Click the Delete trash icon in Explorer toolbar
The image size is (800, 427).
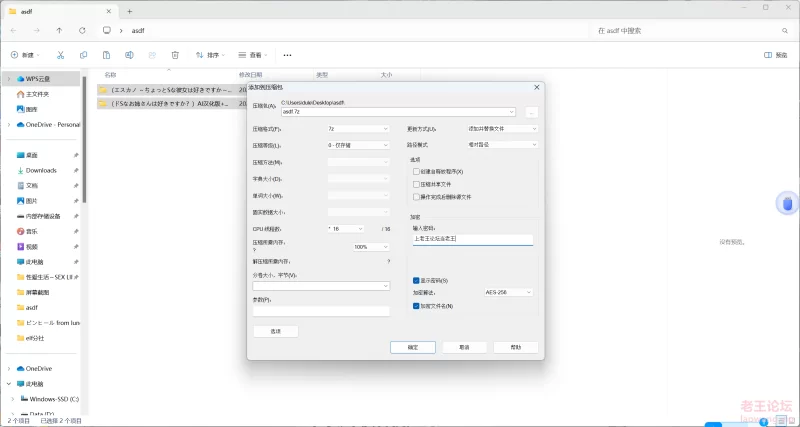(175, 55)
